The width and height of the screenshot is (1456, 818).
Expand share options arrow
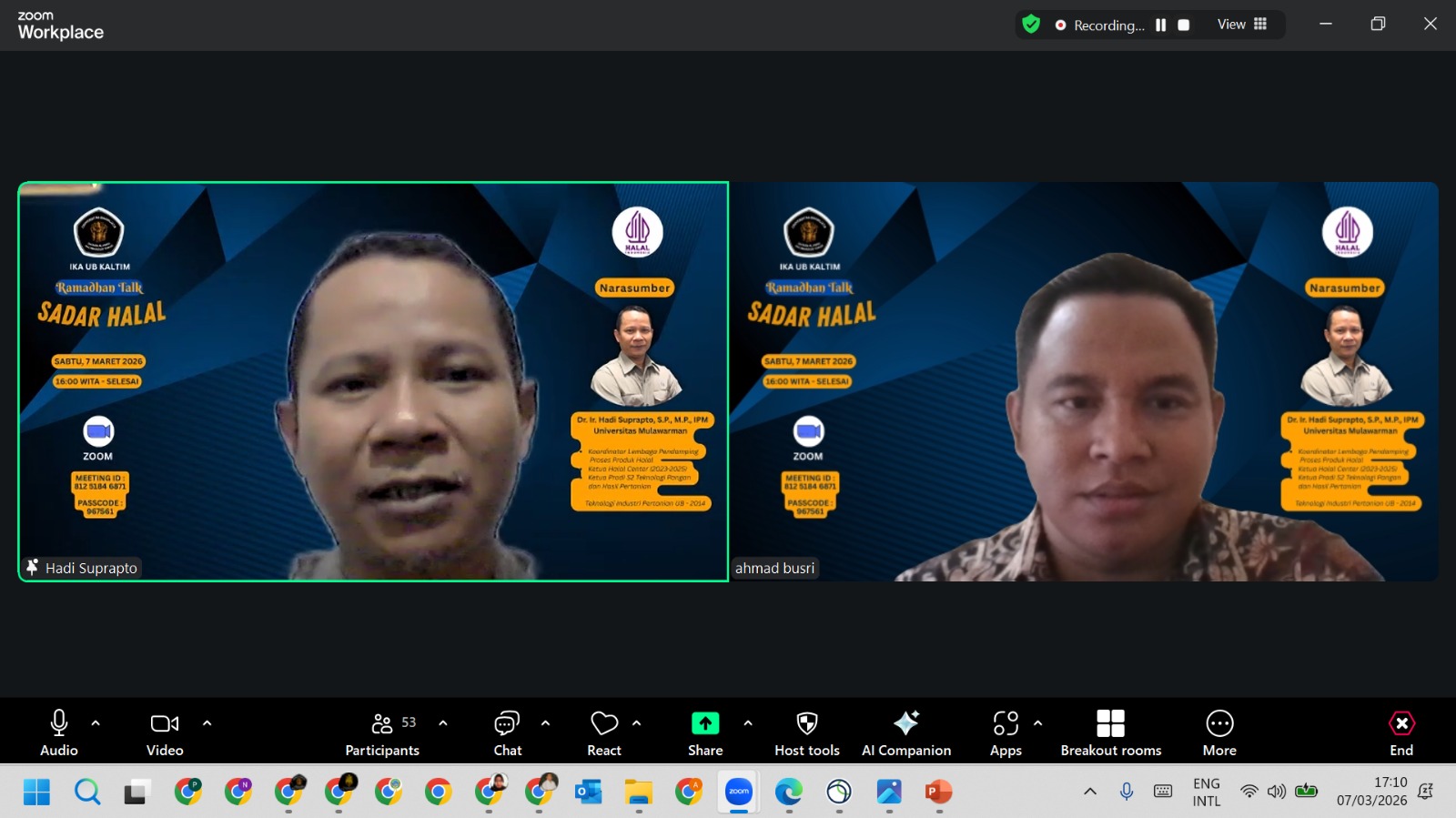pos(748,723)
